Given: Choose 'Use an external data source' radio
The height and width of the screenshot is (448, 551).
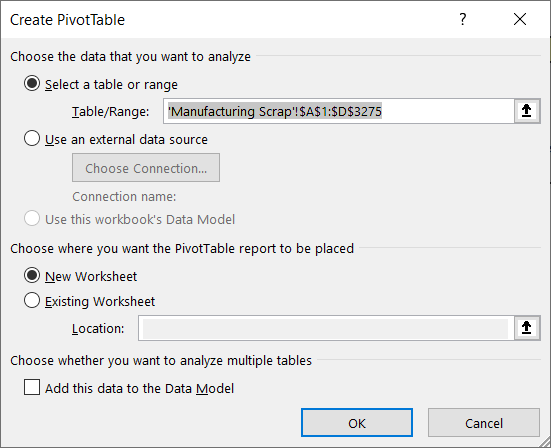Looking at the screenshot, I should tap(32, 139).
